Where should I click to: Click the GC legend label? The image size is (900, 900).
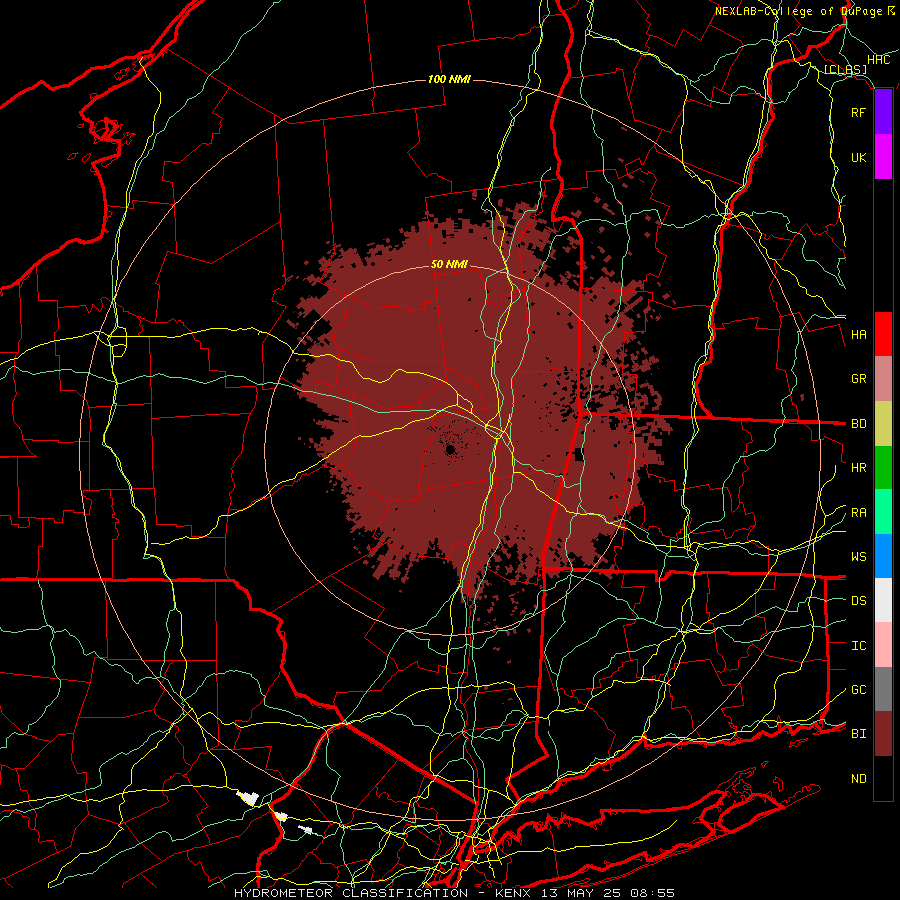tap(858, 690)
